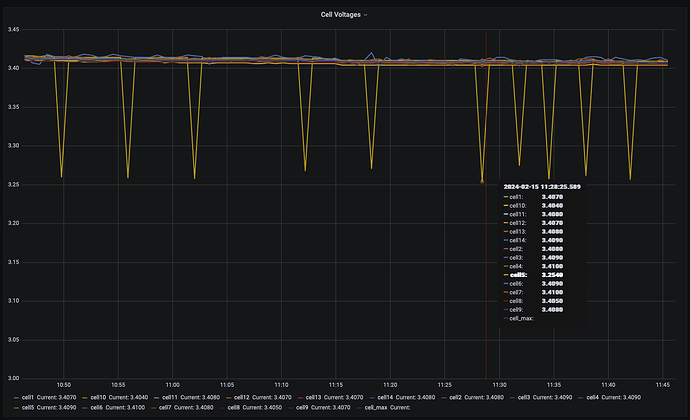Click the cell10 3.4040 row in the tooltip
This screenshot has width=690, height=420.
coord(533,206)
